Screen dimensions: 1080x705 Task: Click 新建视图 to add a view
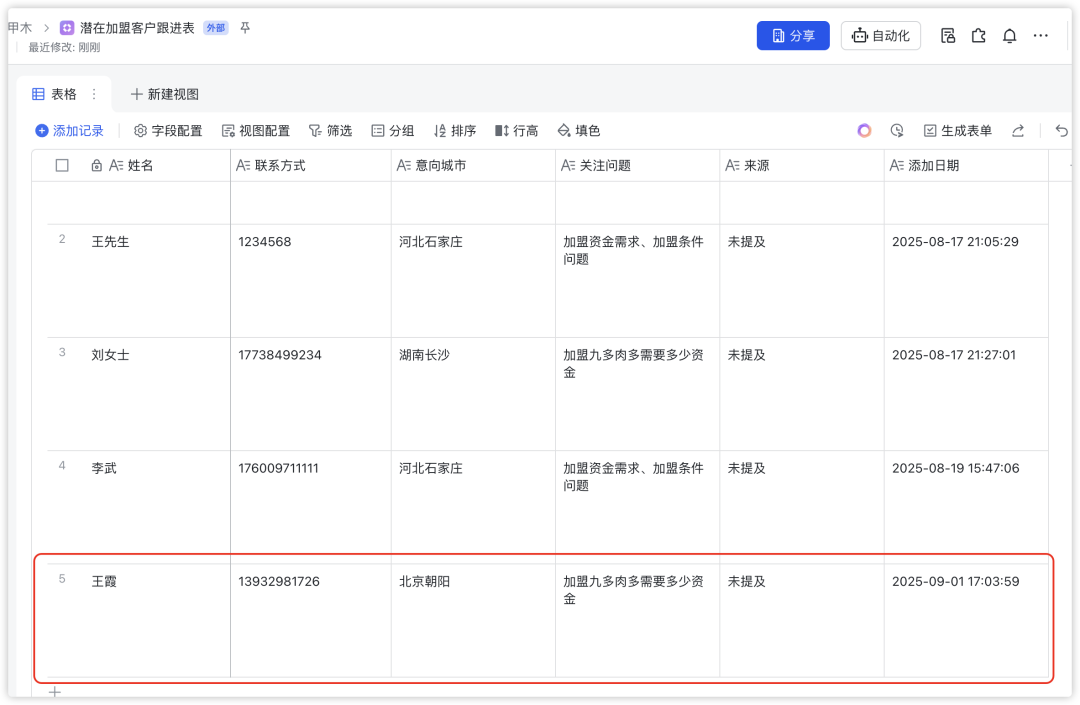(x=165, y=94)
